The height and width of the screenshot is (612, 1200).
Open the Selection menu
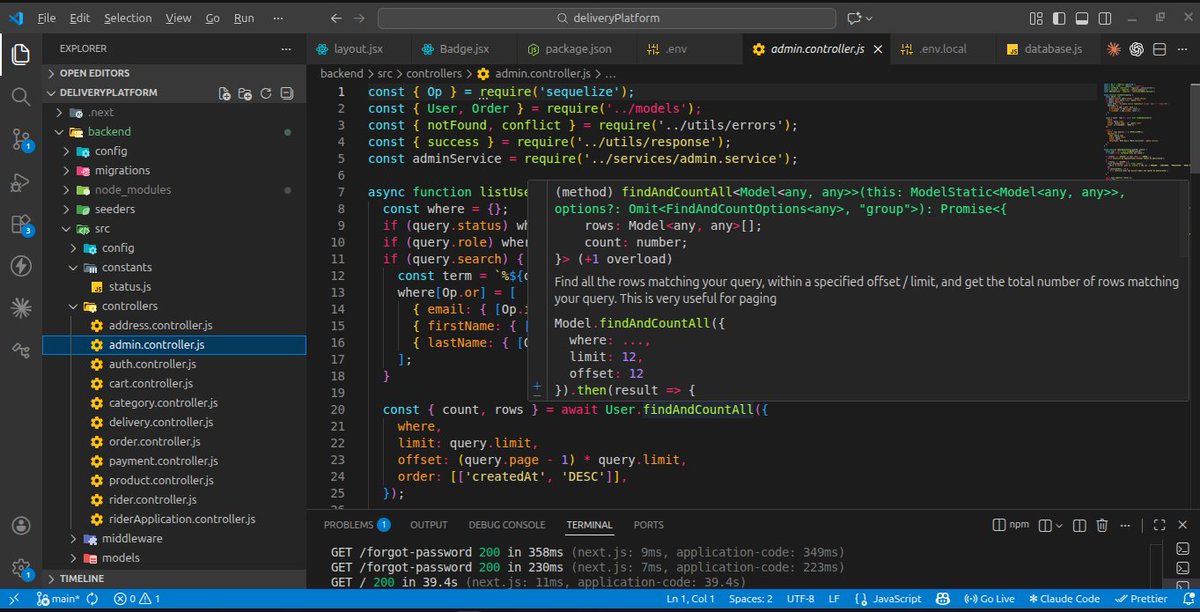128,18
